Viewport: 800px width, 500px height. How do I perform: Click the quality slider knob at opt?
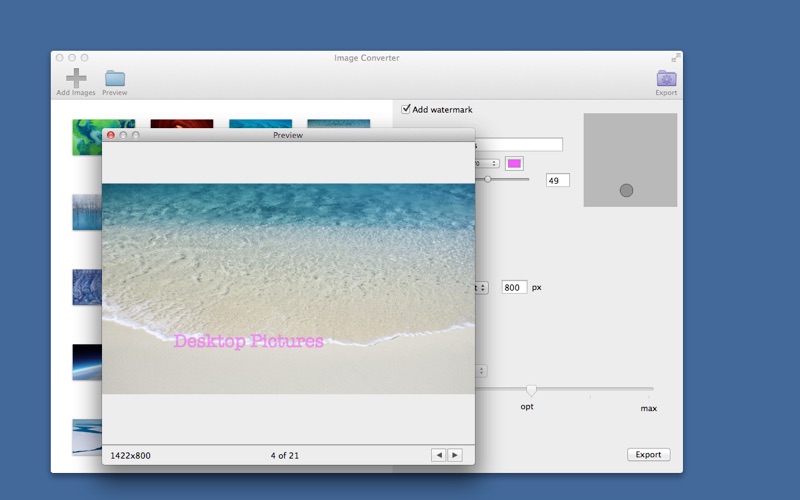[x=531, y=390]
